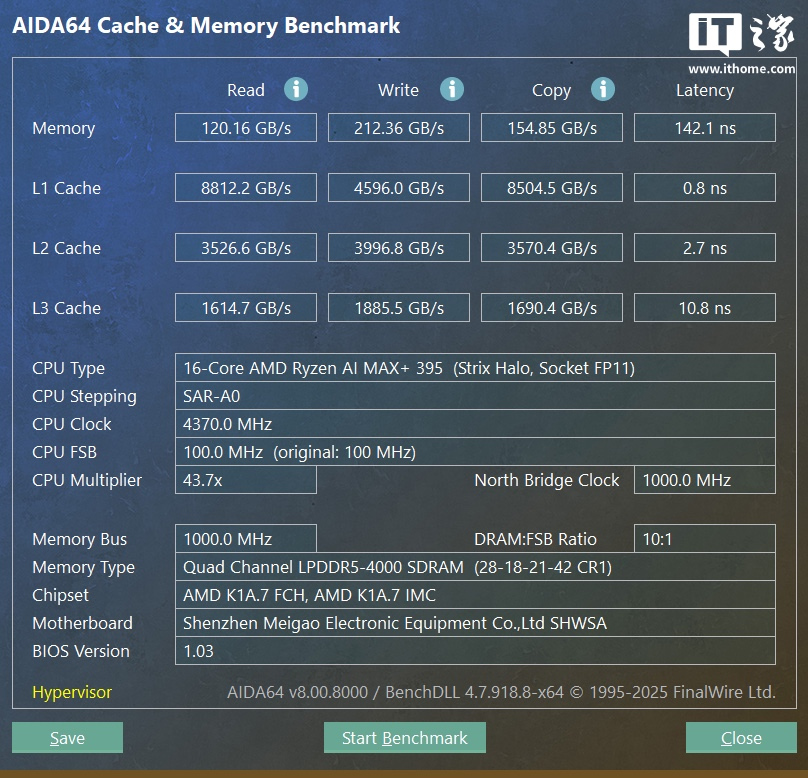The height and width of the screenshot is (778, 808).
Task: Select Memory Latency value 142.1 ns
Action: (705, 128)
